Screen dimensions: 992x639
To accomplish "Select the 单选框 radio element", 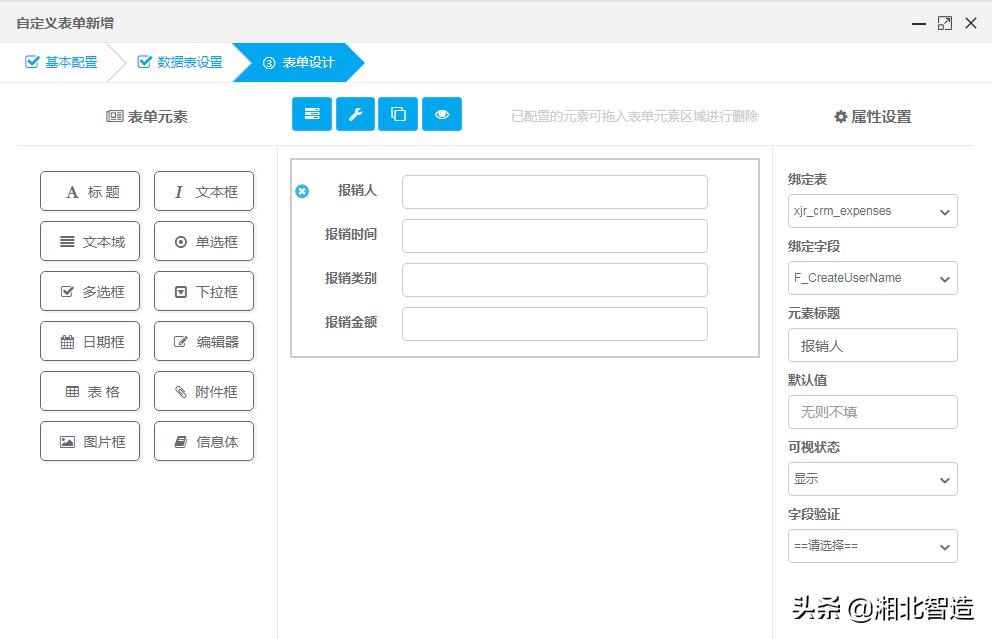I will click(x=204, y=241).
